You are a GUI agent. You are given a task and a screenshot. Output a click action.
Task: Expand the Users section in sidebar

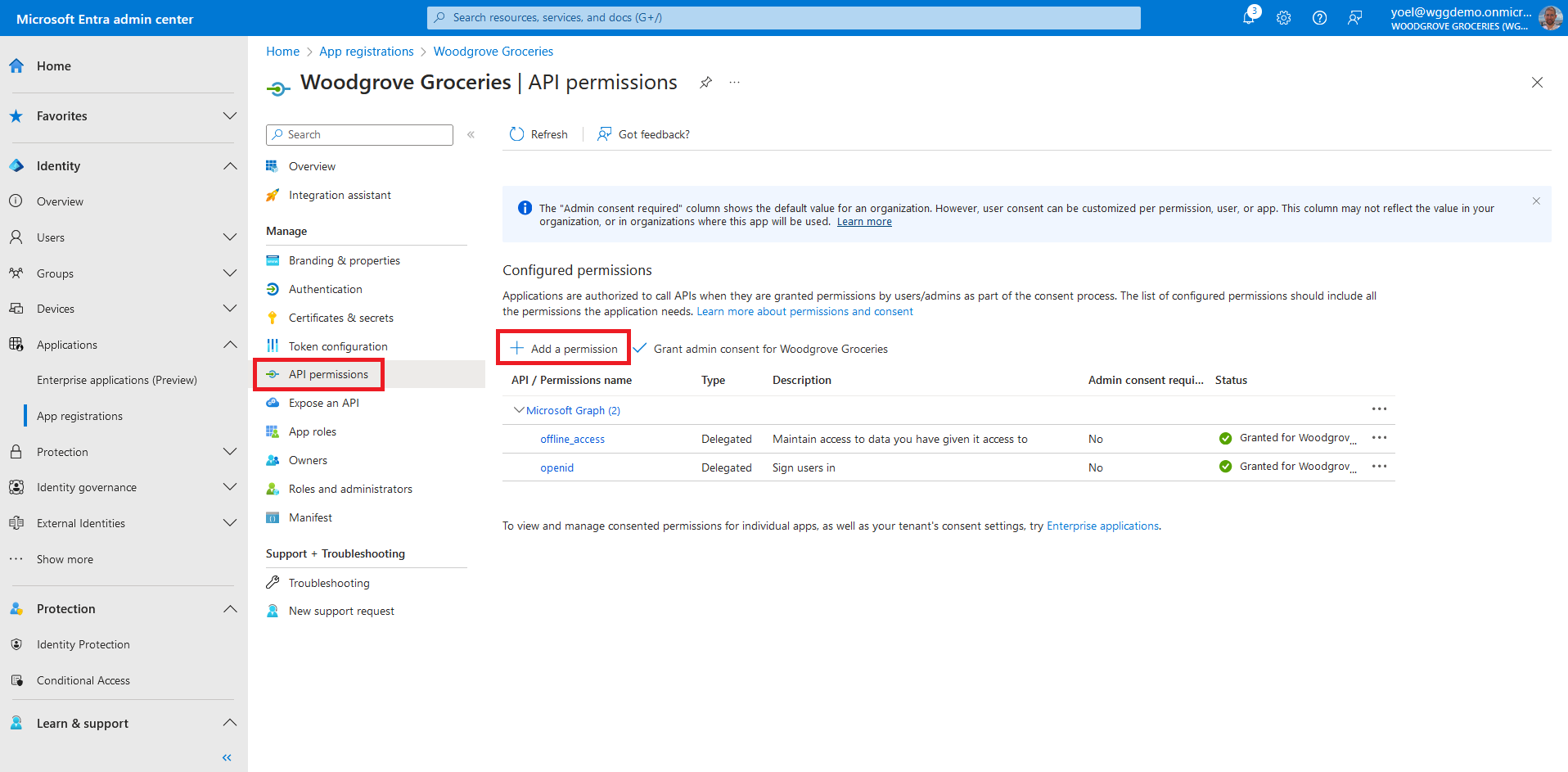pos(230,237)
